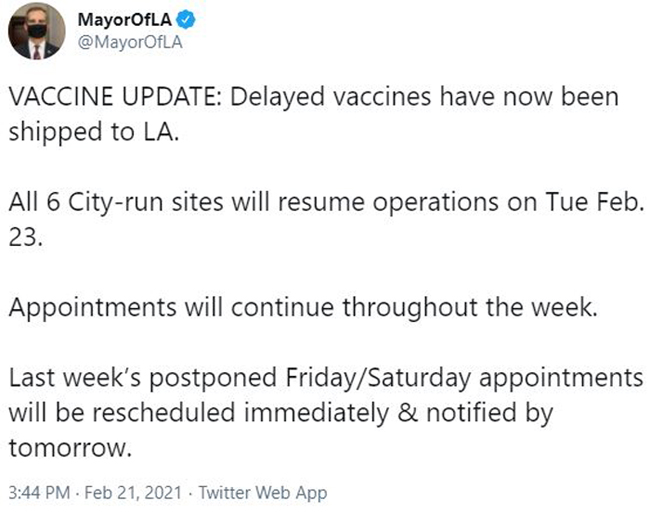Screen dimensions: 650x514
Task: Click 'Tue Feb.' in the tweet
Action: coord(594,202)
